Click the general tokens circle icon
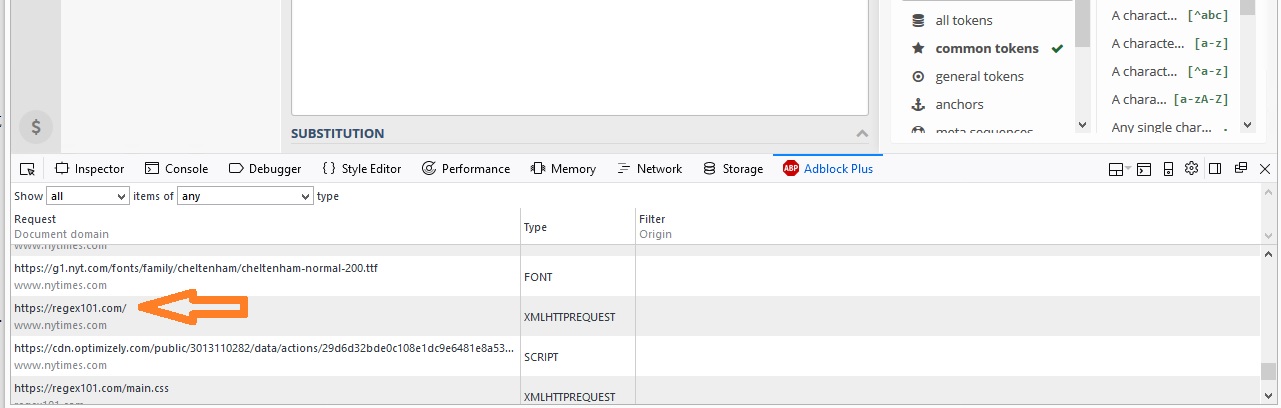Screen dimensions: 1281x408 [917, 76]
